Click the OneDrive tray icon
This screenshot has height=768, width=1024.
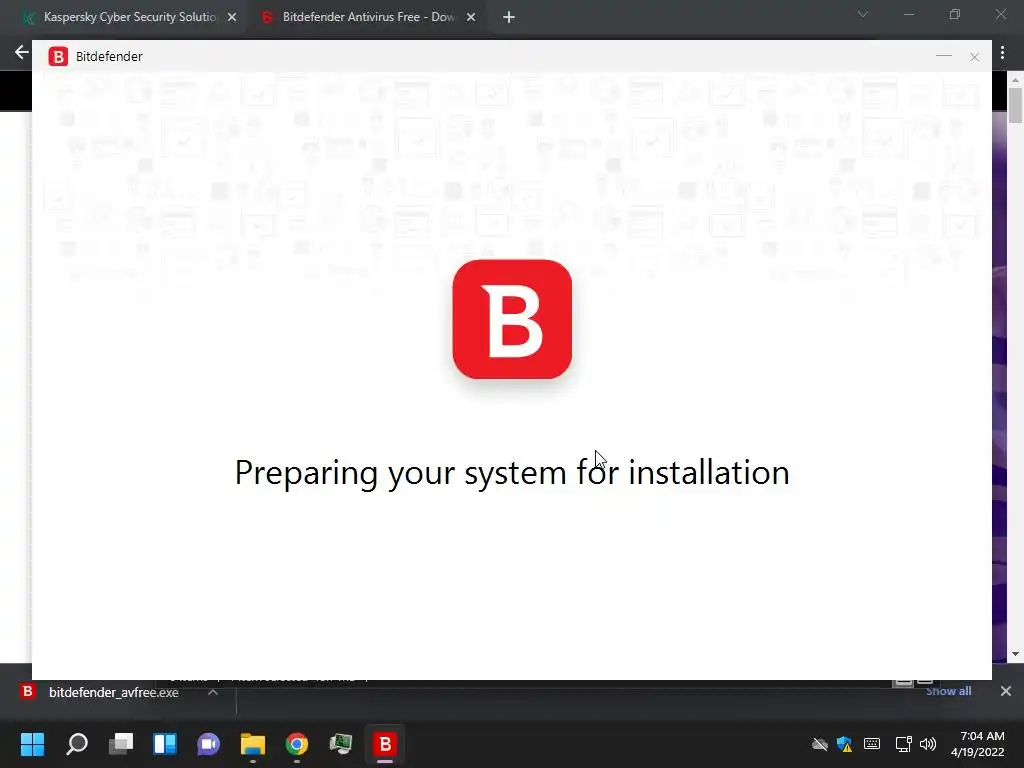point(820,744)
